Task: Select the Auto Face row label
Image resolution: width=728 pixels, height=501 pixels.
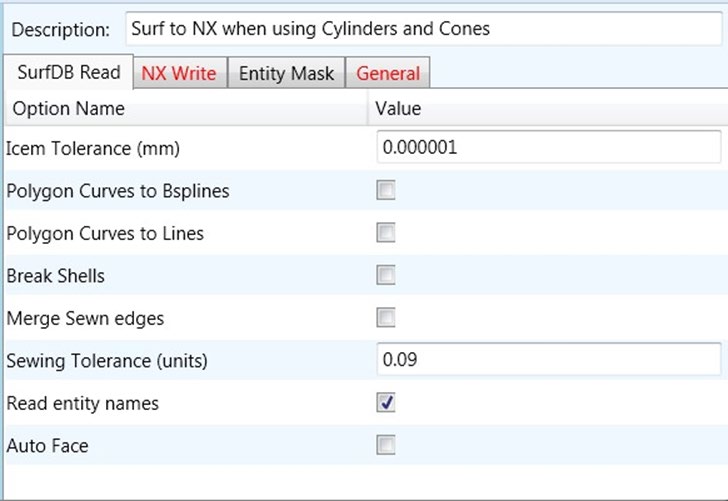Action: point(47,446)
